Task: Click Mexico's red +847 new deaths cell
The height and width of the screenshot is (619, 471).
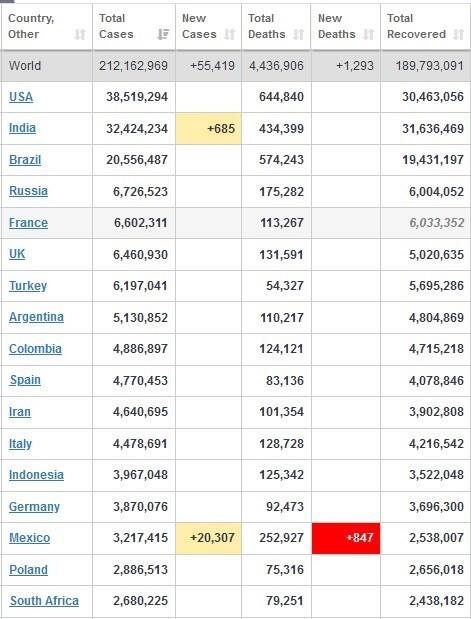Action: pos(346,538)
